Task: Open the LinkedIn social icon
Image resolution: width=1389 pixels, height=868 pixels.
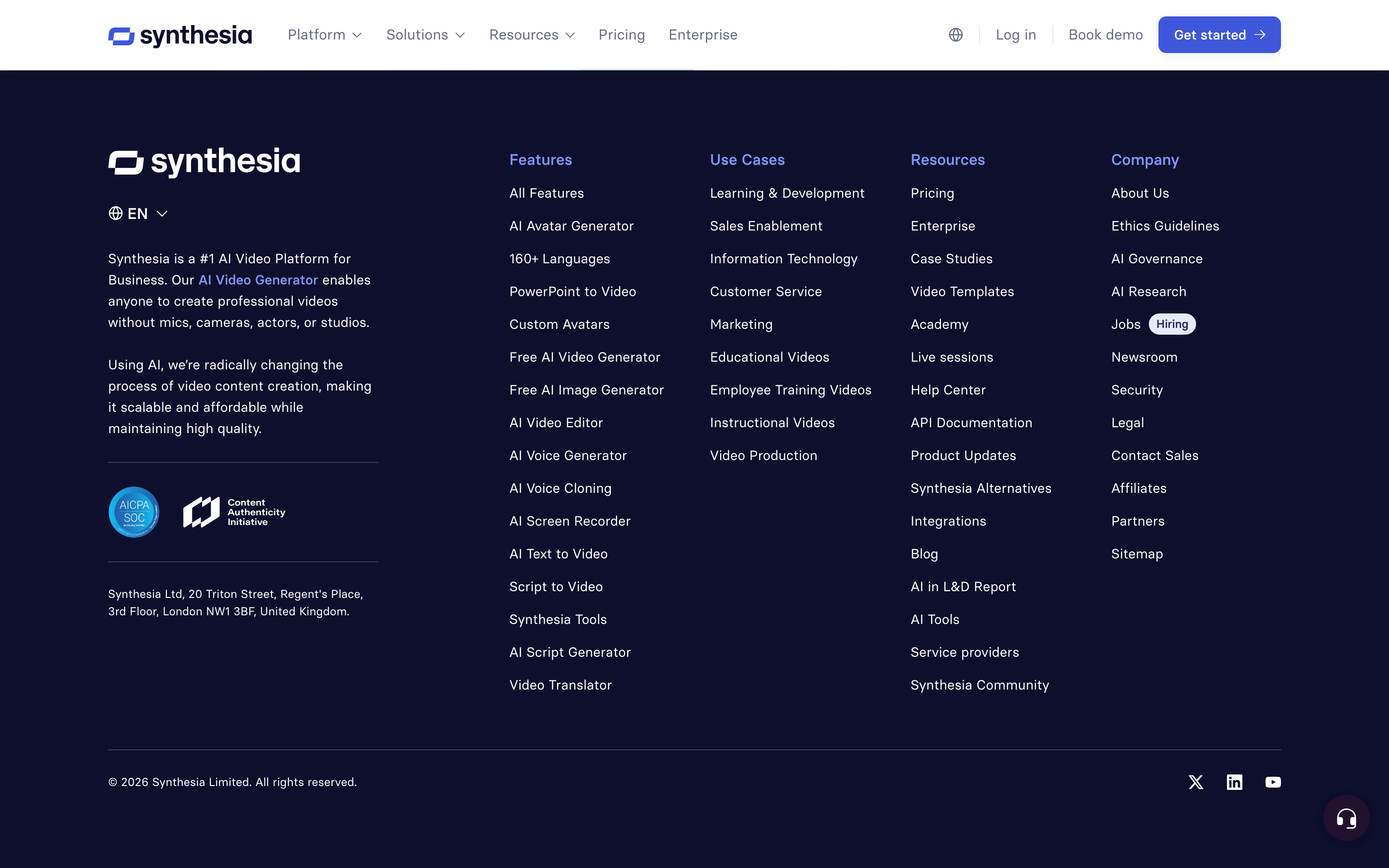Action: tap(1234, 782)
